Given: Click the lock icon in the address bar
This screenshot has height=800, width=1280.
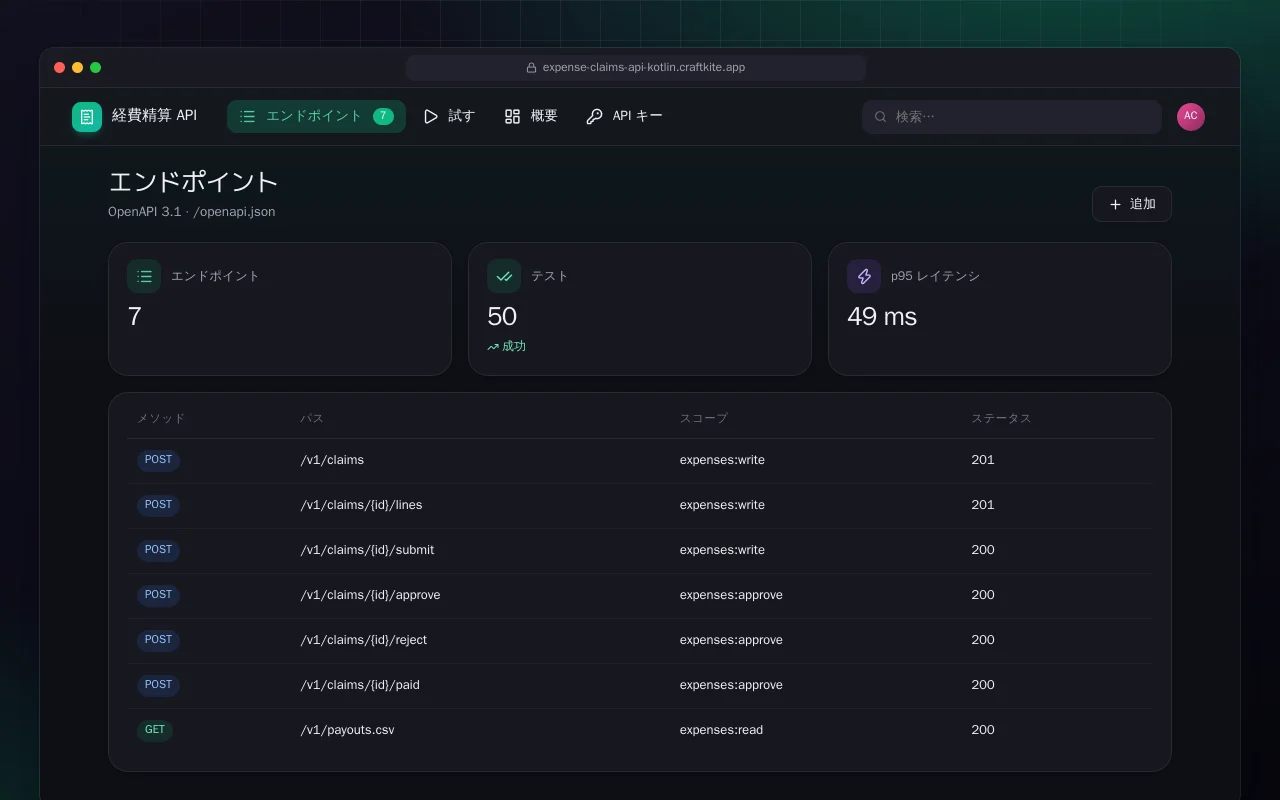Looking at the screenshot, I should pos(532,68).
